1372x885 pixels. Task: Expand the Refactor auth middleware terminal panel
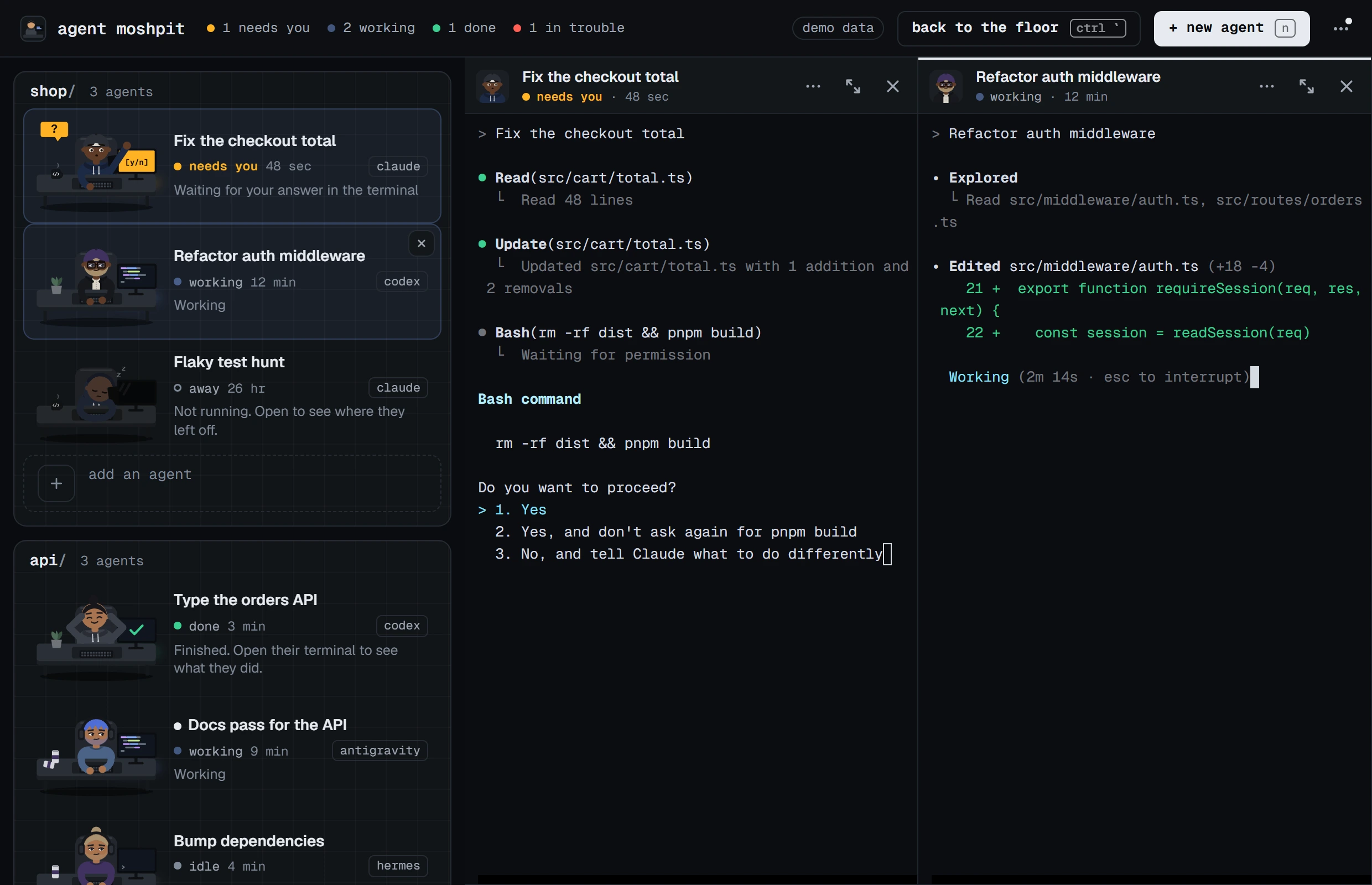tap(1307, 86)
